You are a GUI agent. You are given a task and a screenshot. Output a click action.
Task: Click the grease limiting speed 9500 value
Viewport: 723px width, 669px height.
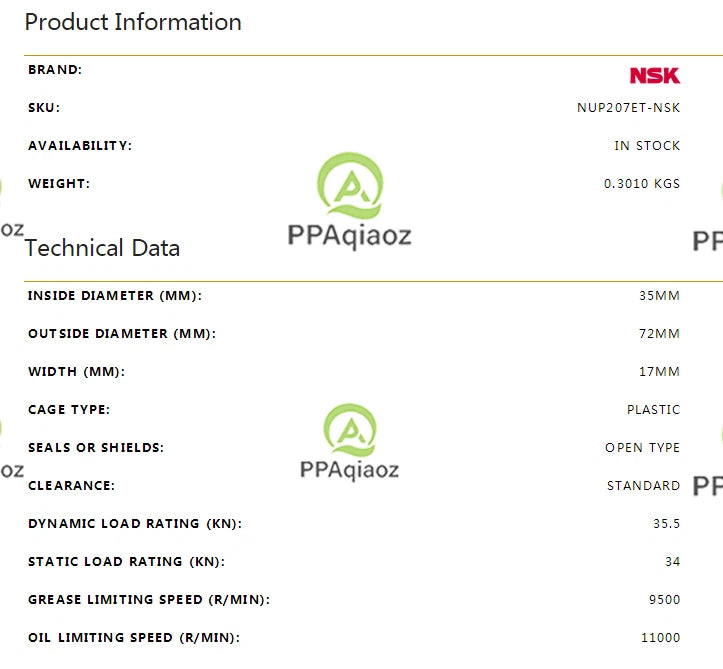pos(664,599)
